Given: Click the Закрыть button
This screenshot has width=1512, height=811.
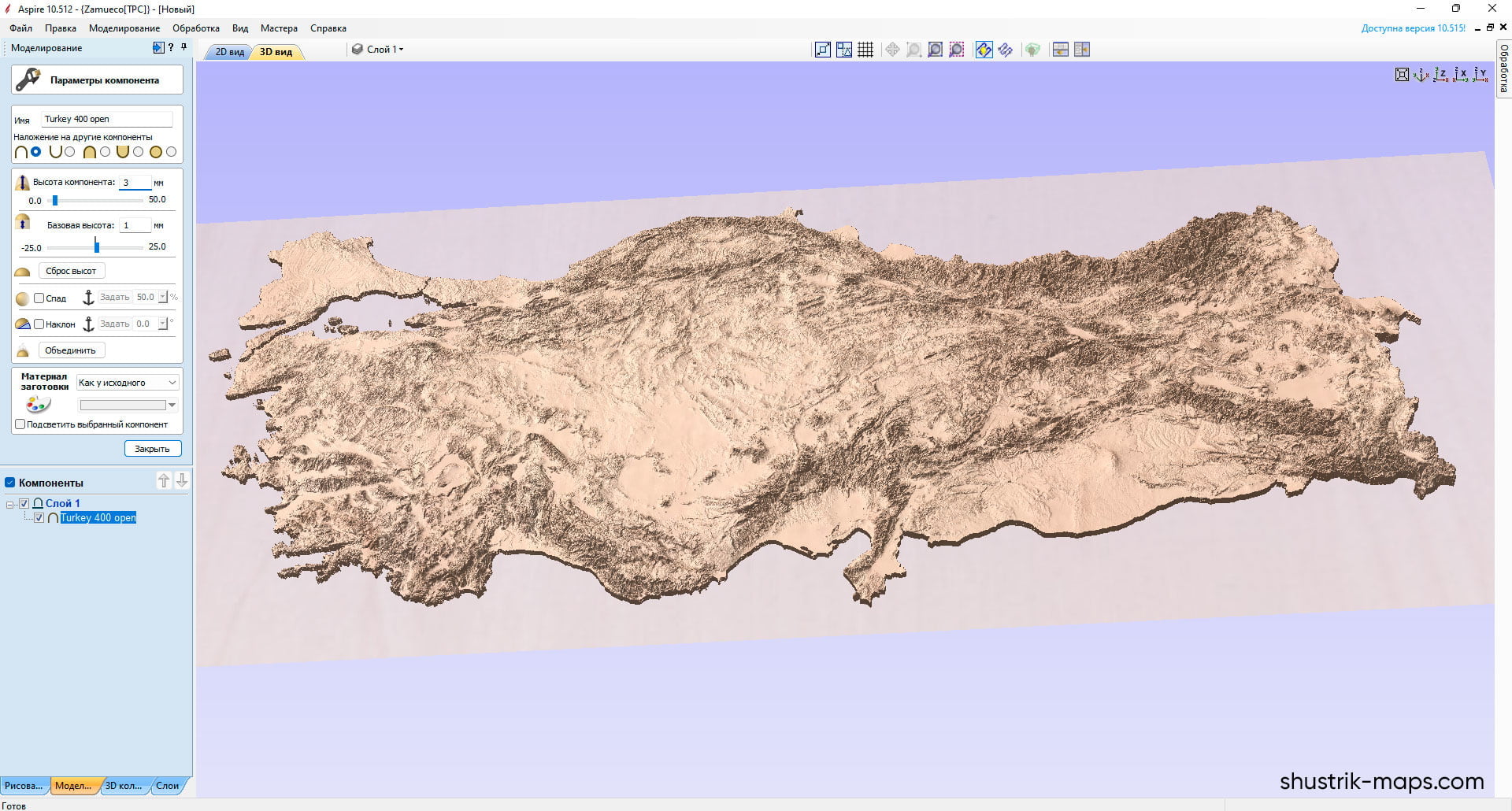Looking at the screenshot, I should pos(153,449).
